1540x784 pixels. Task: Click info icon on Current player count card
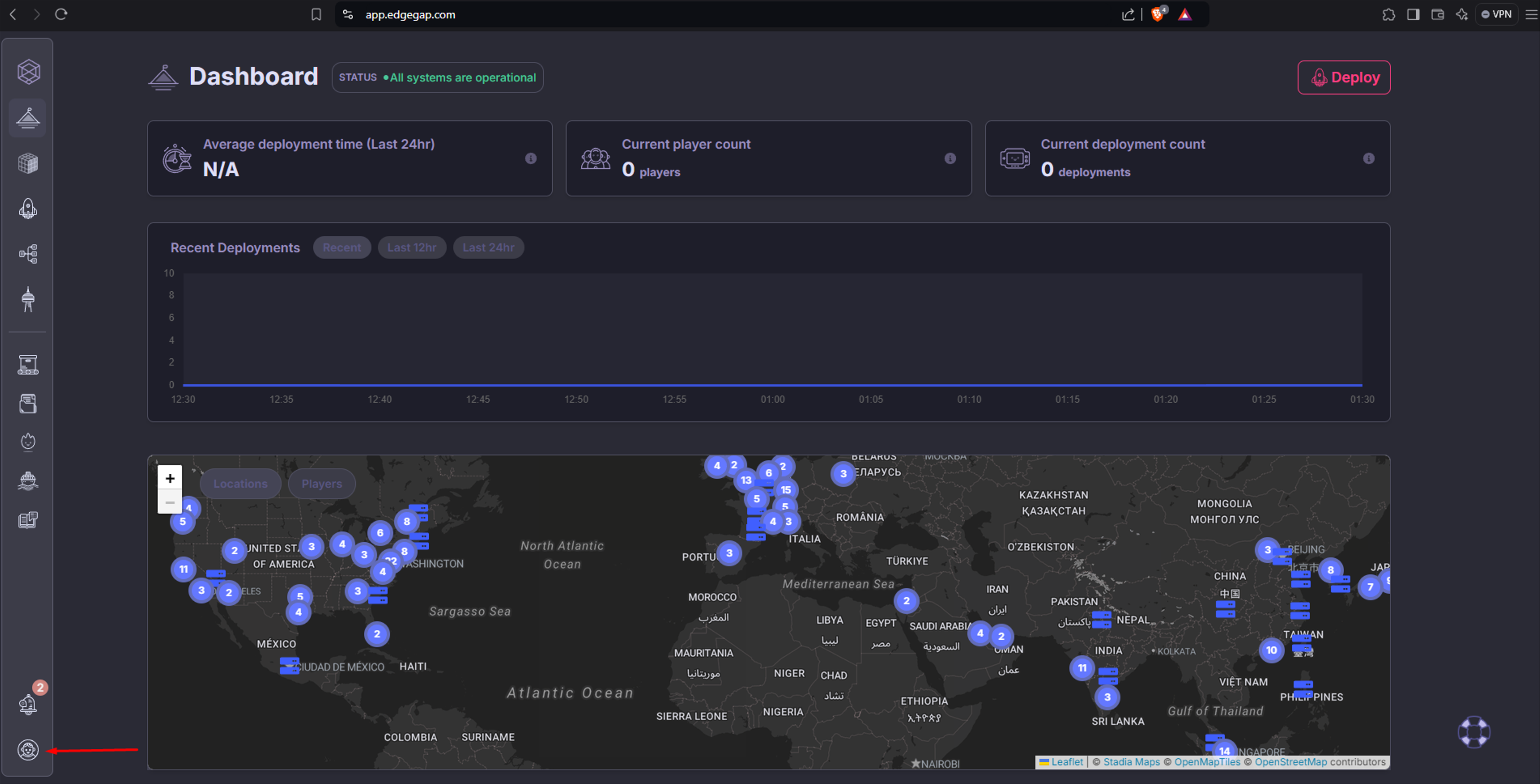coord(950,158)
